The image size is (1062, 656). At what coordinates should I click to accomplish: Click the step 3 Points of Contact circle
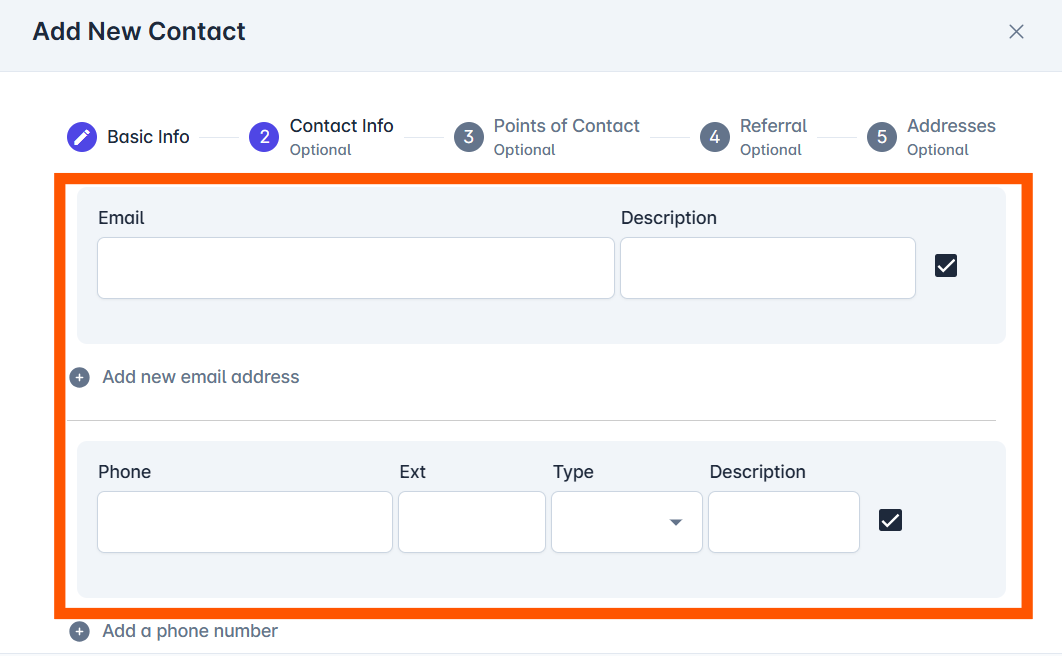click(x=469, y=137)
